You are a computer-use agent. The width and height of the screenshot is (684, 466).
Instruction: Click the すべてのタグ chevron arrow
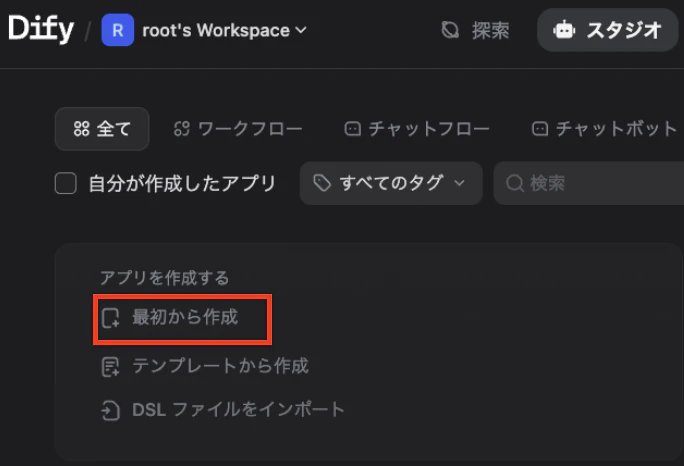tap(459, 183)
